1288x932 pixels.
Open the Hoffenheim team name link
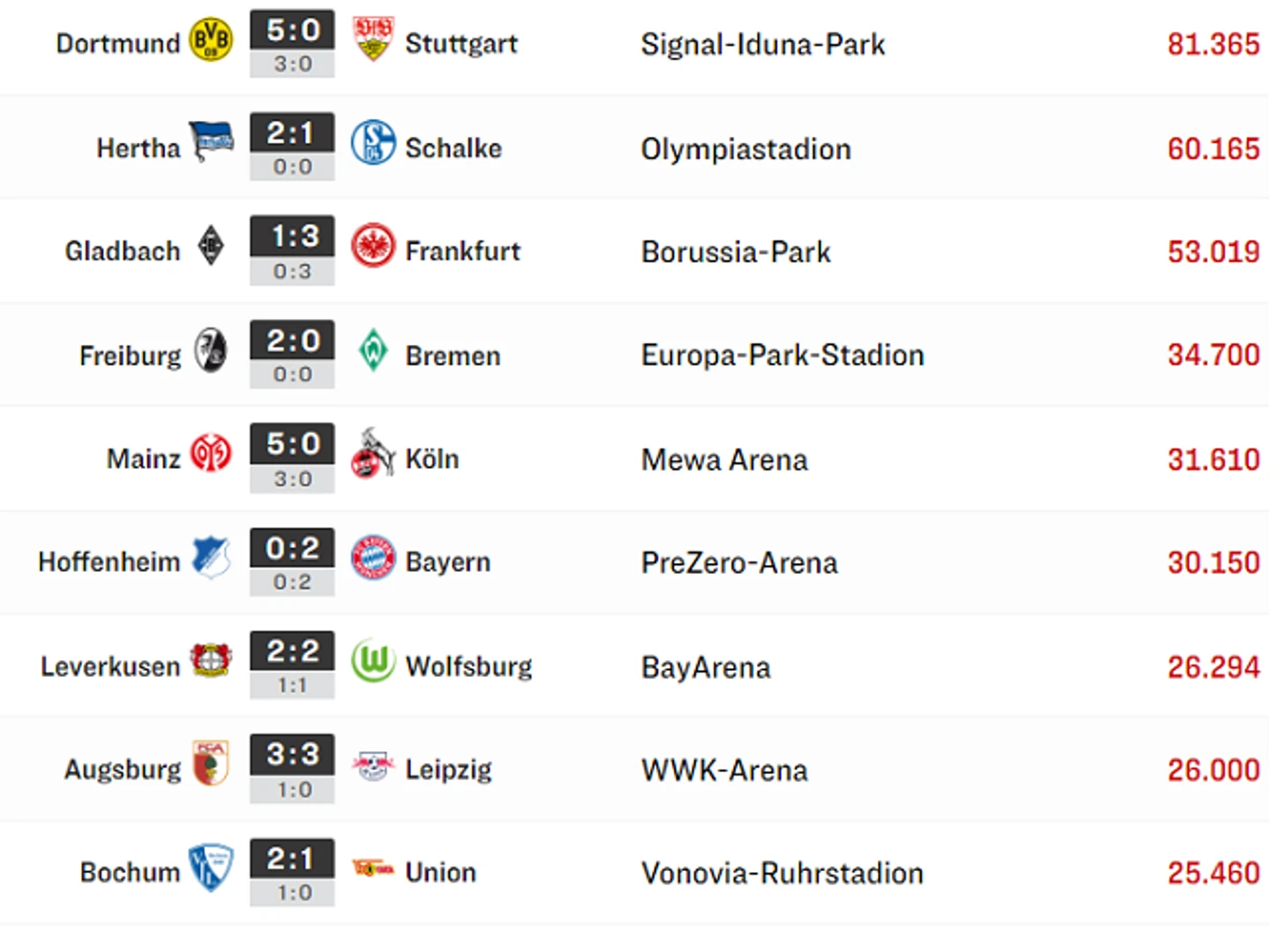pos(109,562)
